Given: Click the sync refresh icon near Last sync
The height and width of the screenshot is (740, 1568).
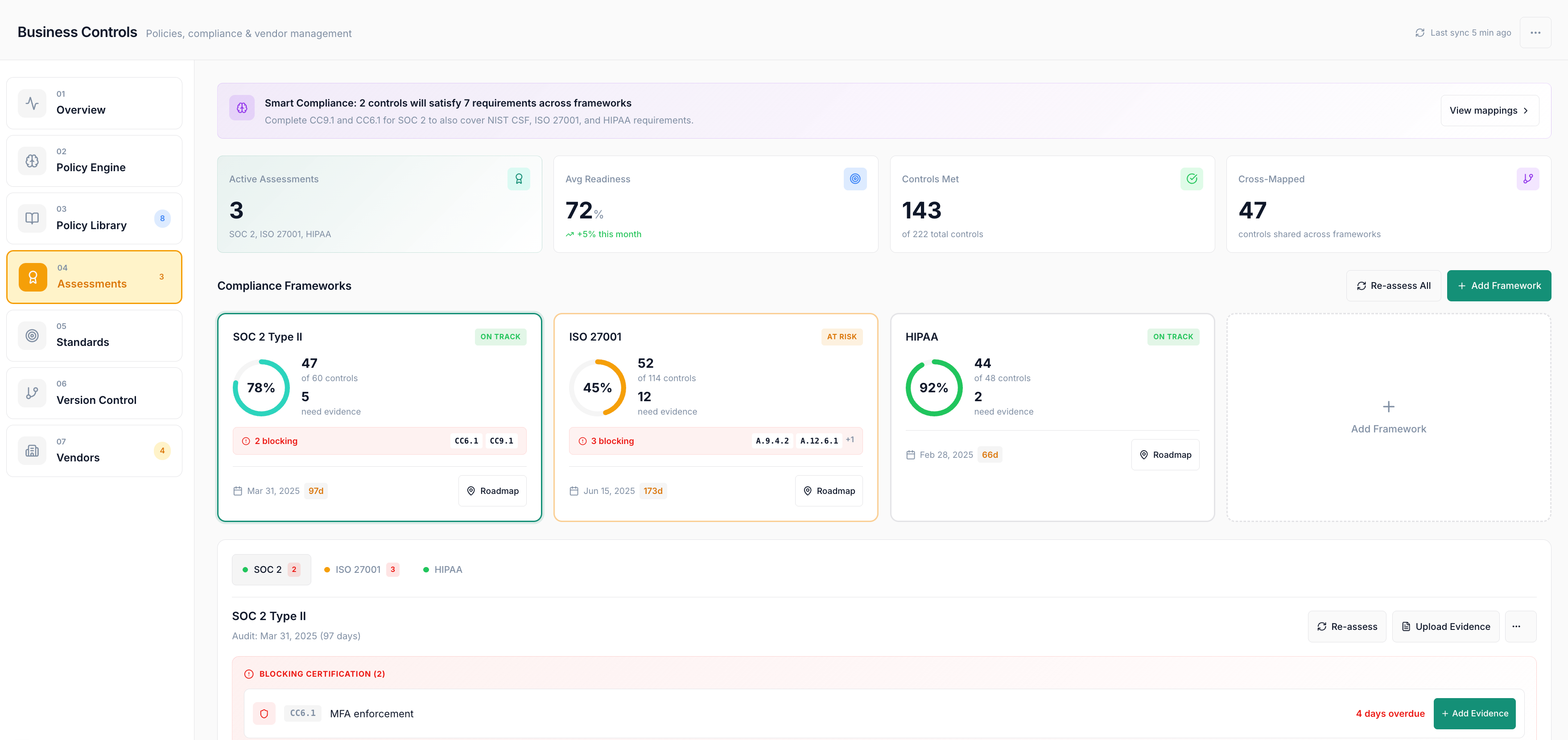Looking at the screenshot, I should 1419,33.
